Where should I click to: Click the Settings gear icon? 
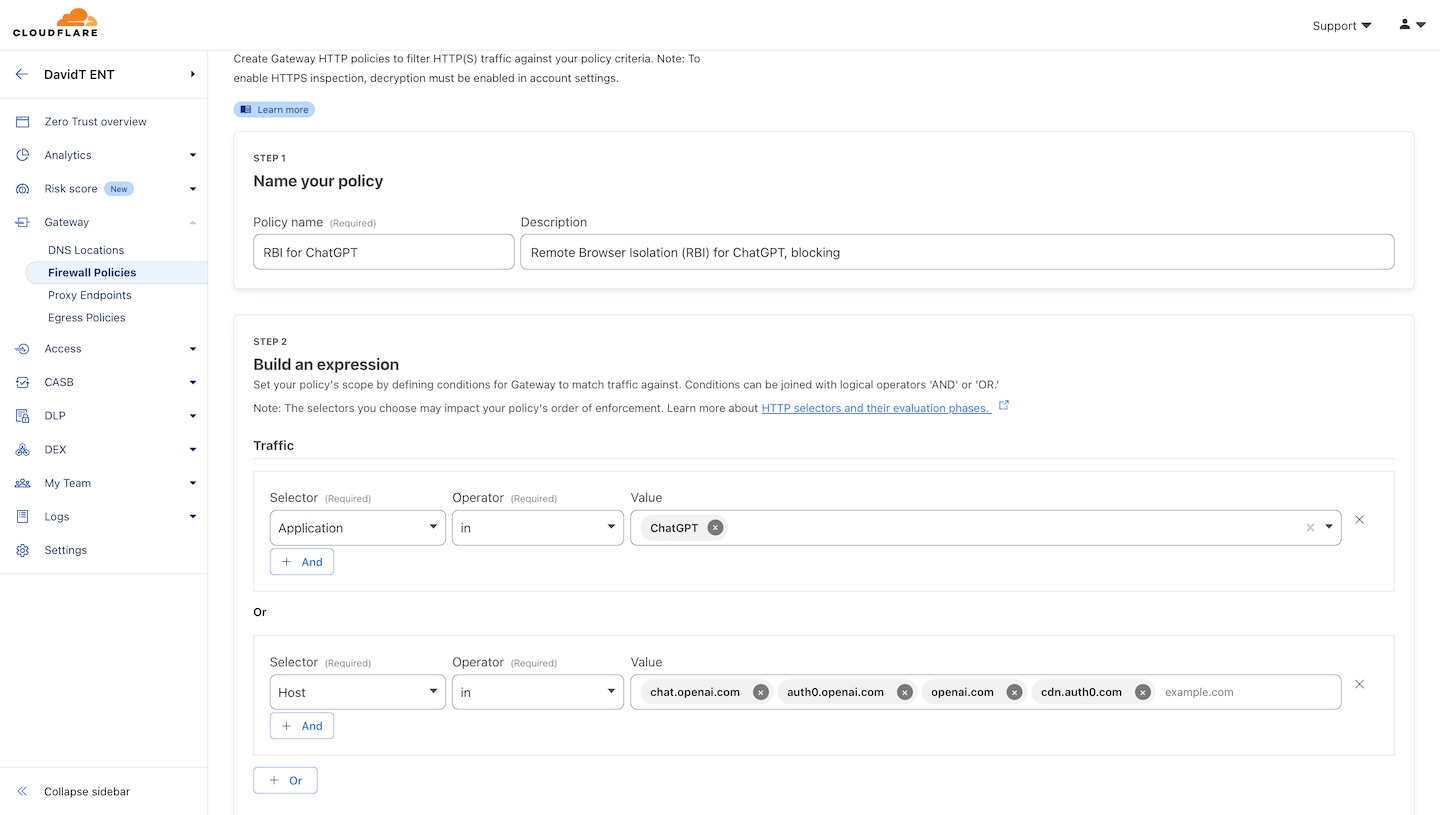point(22,550)
